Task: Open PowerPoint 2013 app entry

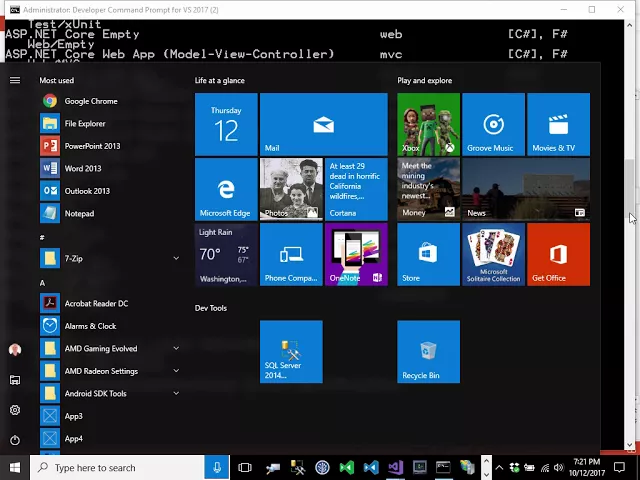Action: click(81, 146)
